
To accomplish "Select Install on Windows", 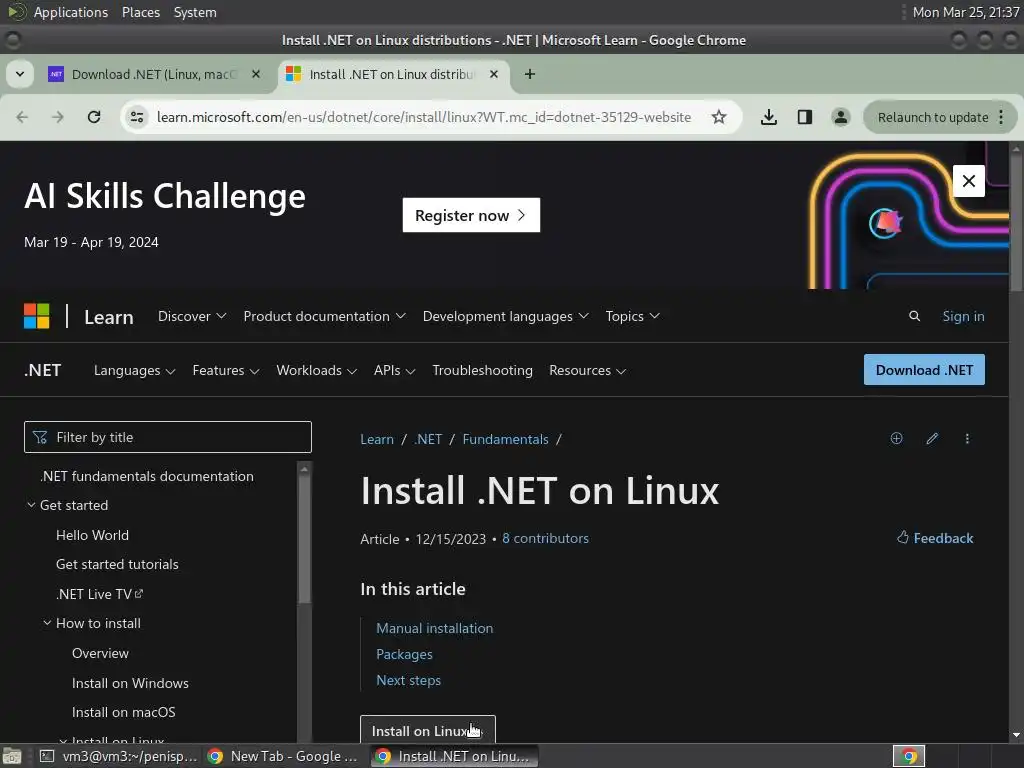I will 130,683.
